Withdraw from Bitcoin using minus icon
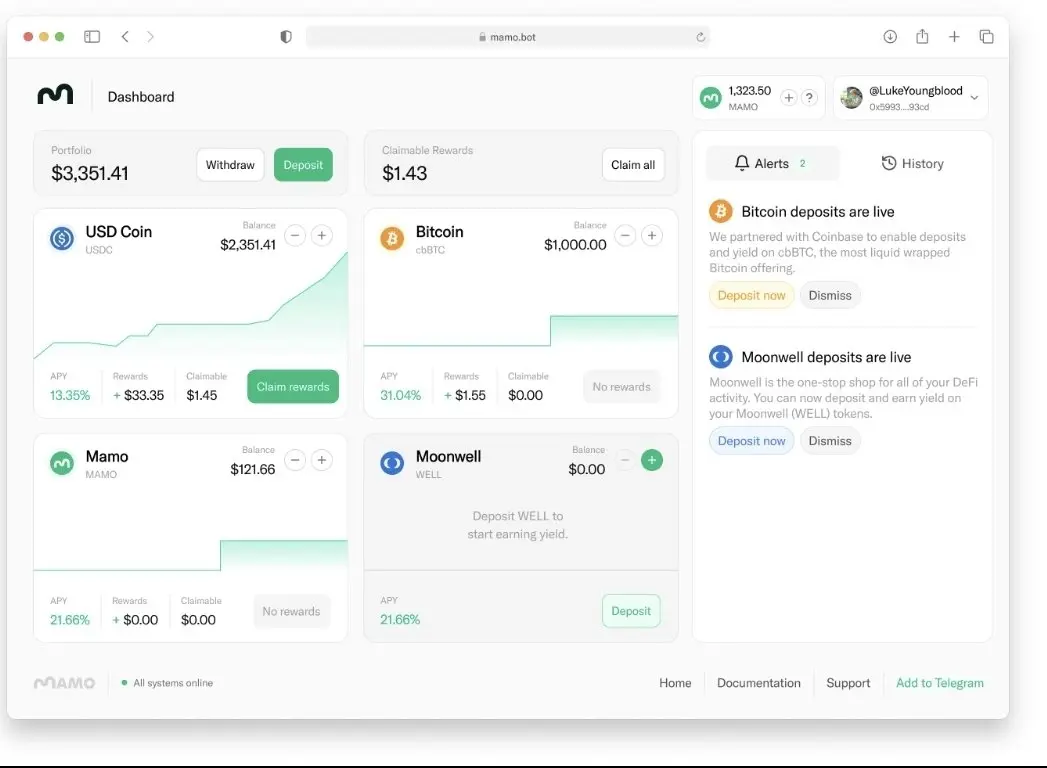Screen dimensions: 1047x768 [x=625, y=235]
